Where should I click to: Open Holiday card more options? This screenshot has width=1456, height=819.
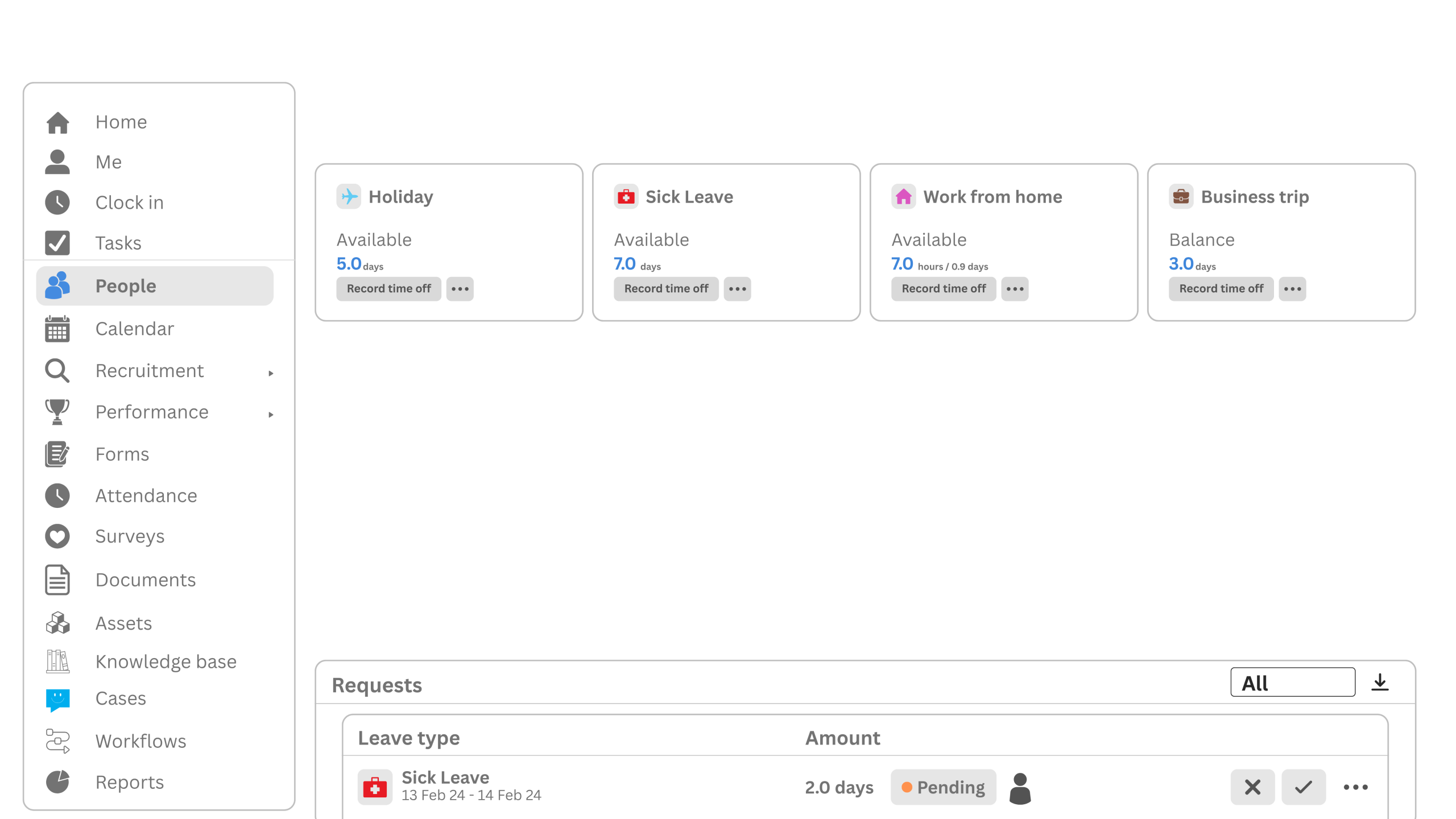[x=460, y=289]
